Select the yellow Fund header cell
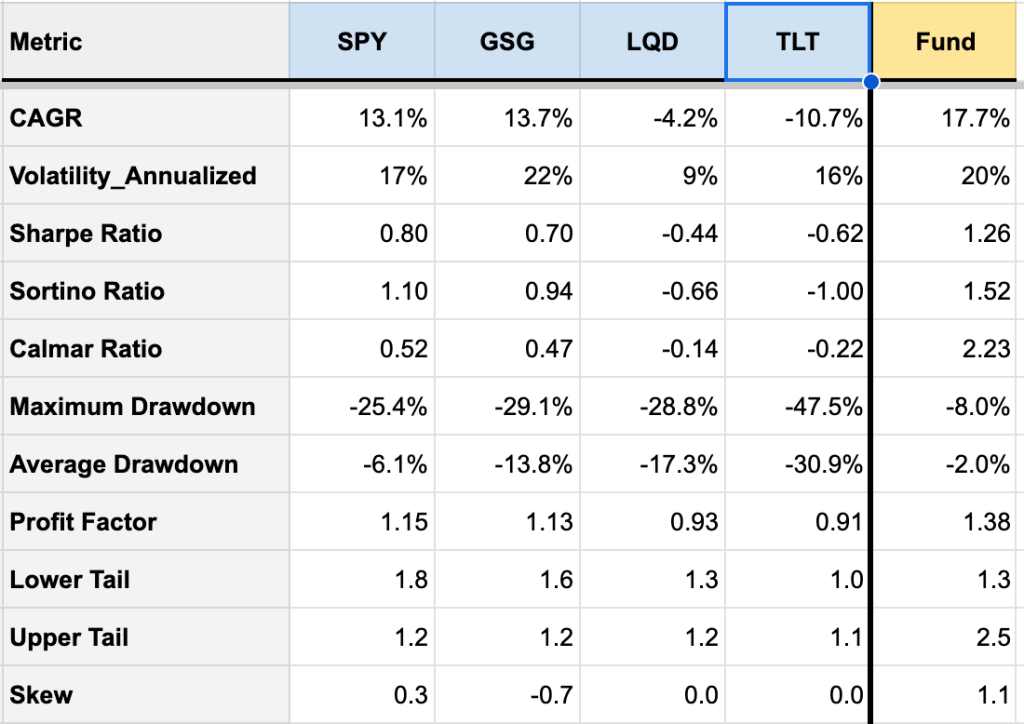The width and height of the screenshot is (1024, 724). (x=945, y=42)
